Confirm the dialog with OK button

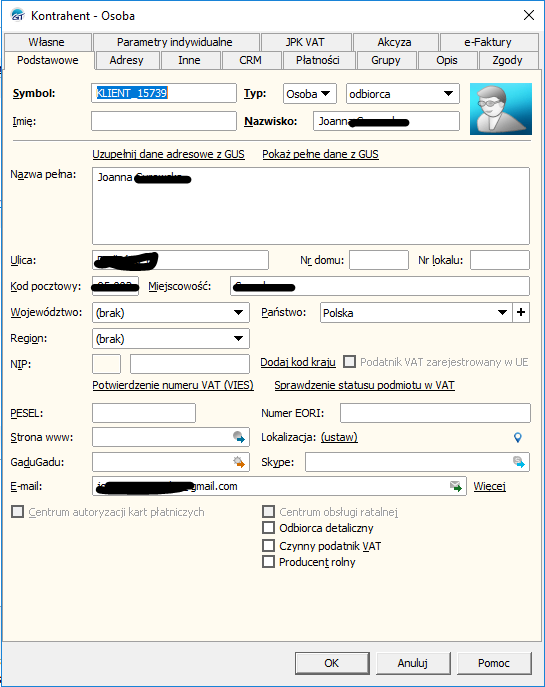[332, 663]
